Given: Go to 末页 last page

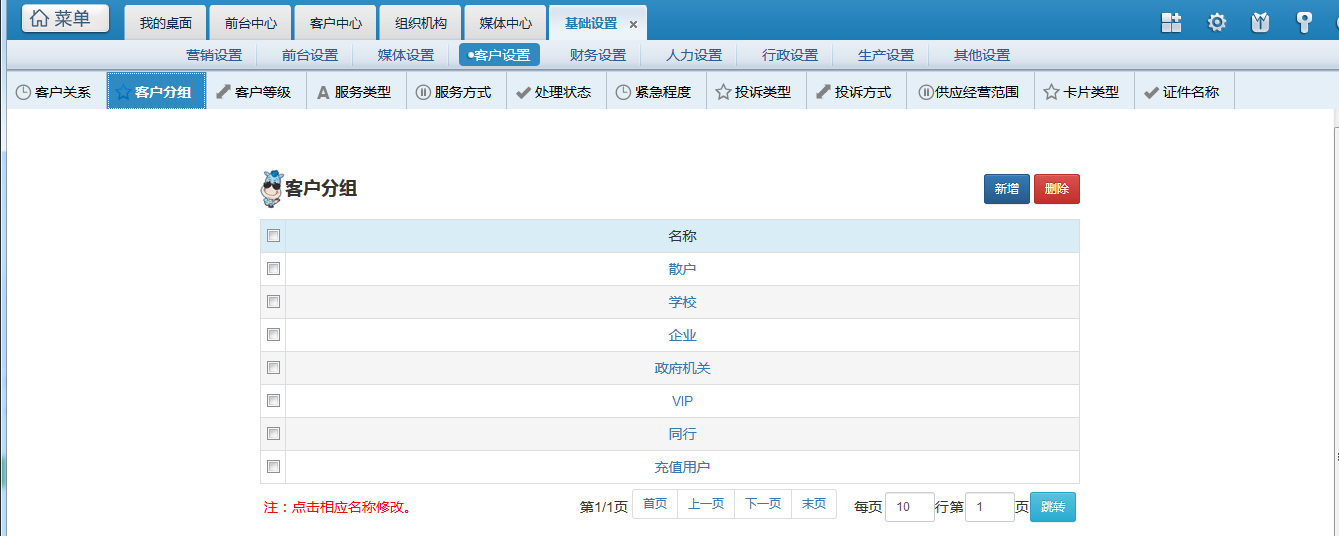Looking at the screenshot, I should point(814,504).
